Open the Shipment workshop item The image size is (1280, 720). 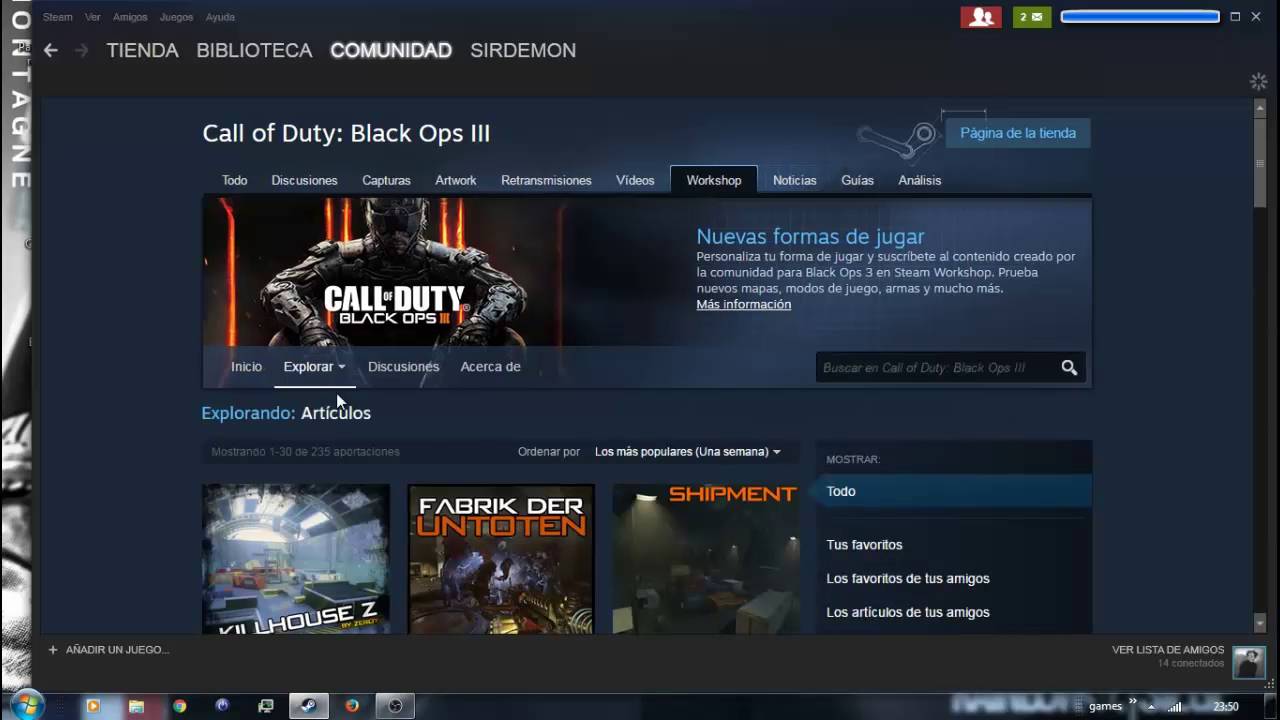click(x=706, y=559)
